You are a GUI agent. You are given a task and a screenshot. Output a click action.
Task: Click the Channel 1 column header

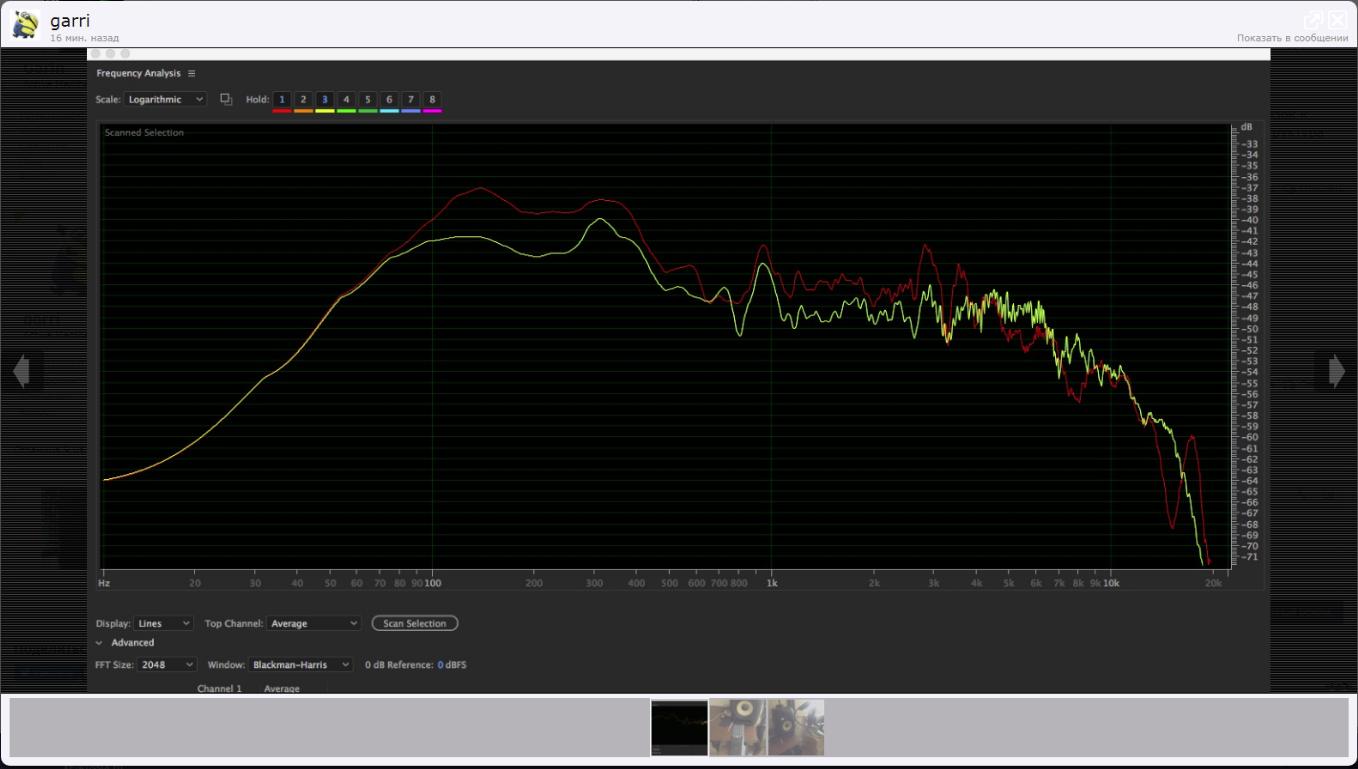[219, 688]
